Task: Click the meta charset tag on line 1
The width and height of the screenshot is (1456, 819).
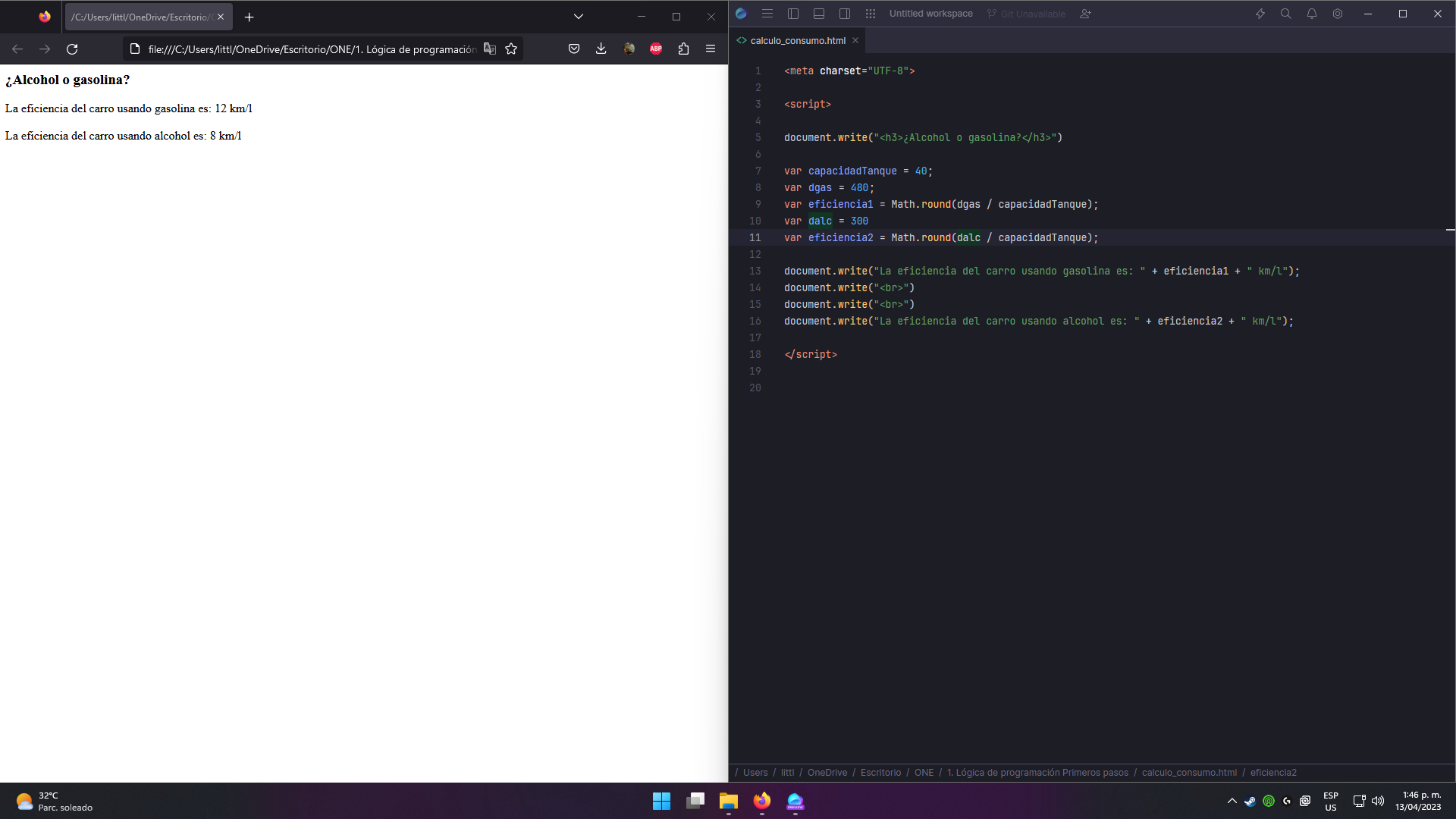Action: click(849, 71)
